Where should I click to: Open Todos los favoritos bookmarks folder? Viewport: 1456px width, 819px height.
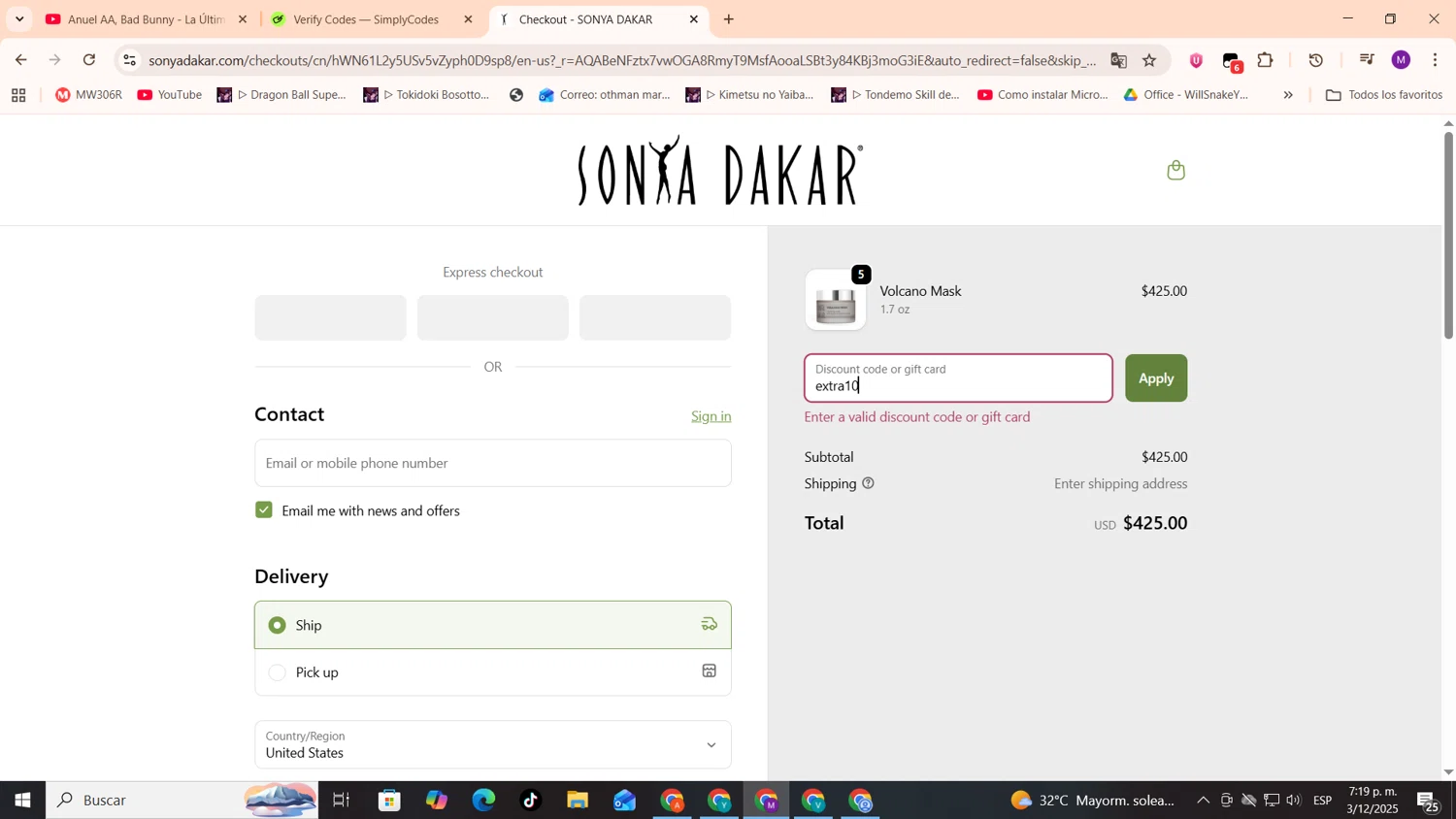(x=1384, y=95)
